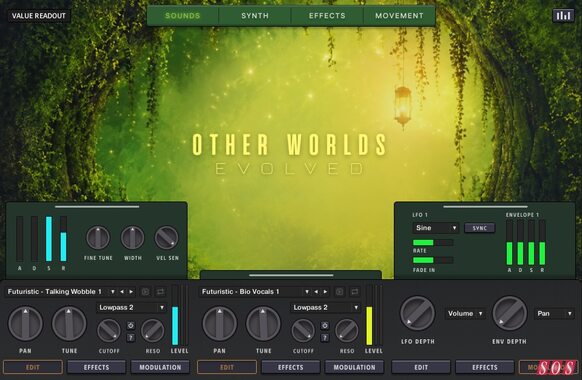This screenshot has height=380, width=582.
Task: Adjust the yellow LEVEL slider of Bio Vocals
Action: tap(369, 315)
